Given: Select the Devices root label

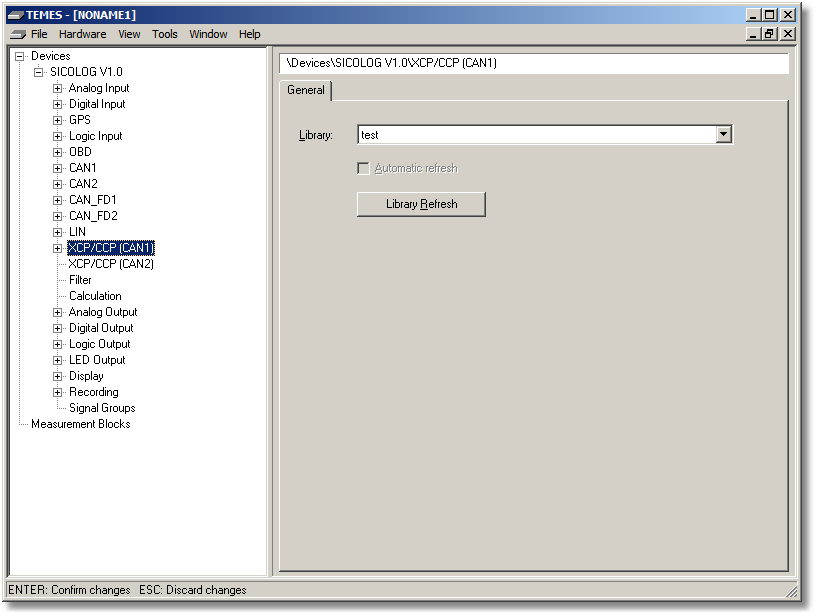Looking at the screenshot, I should 50,56.
